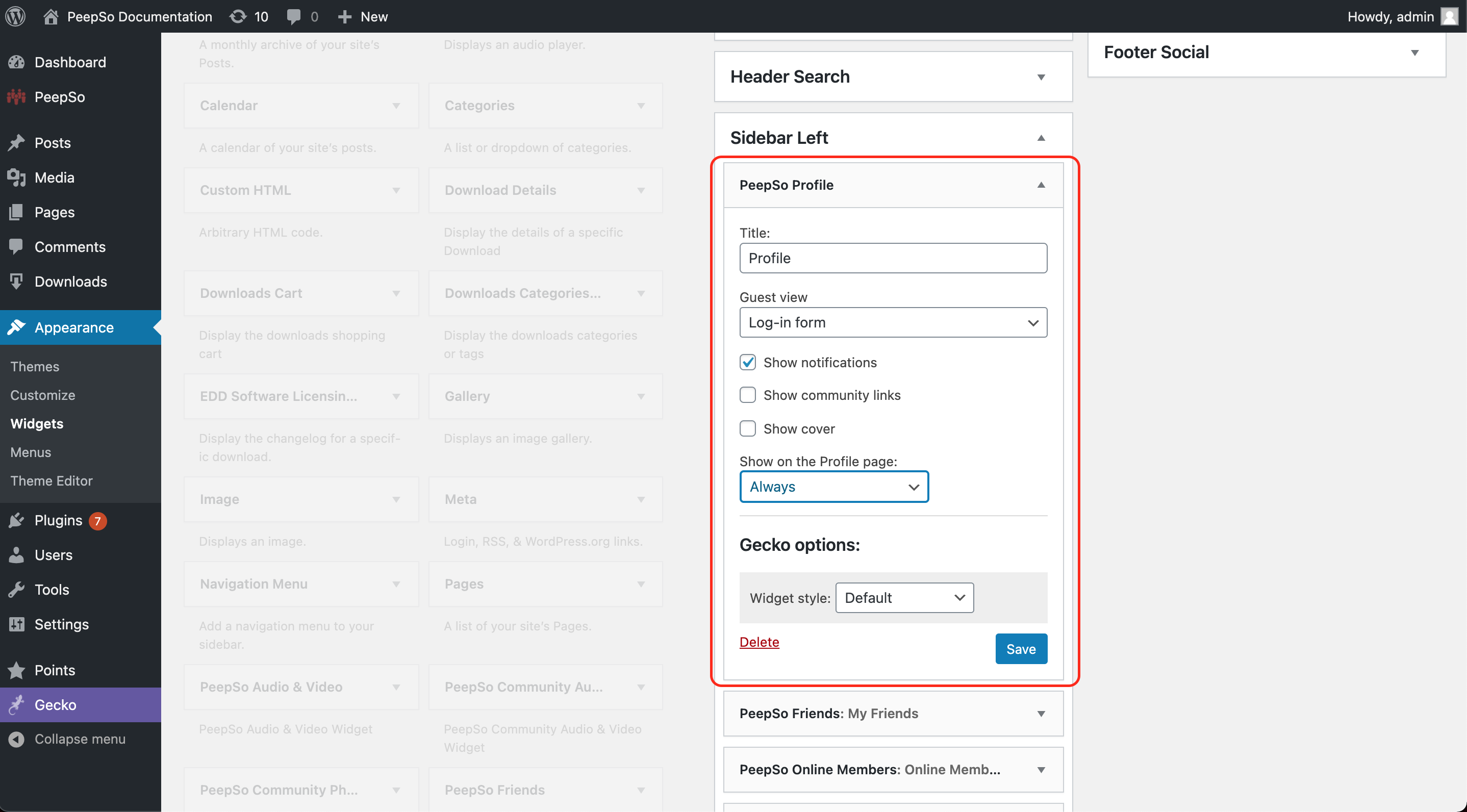Open the Themes submenu item

35,367
